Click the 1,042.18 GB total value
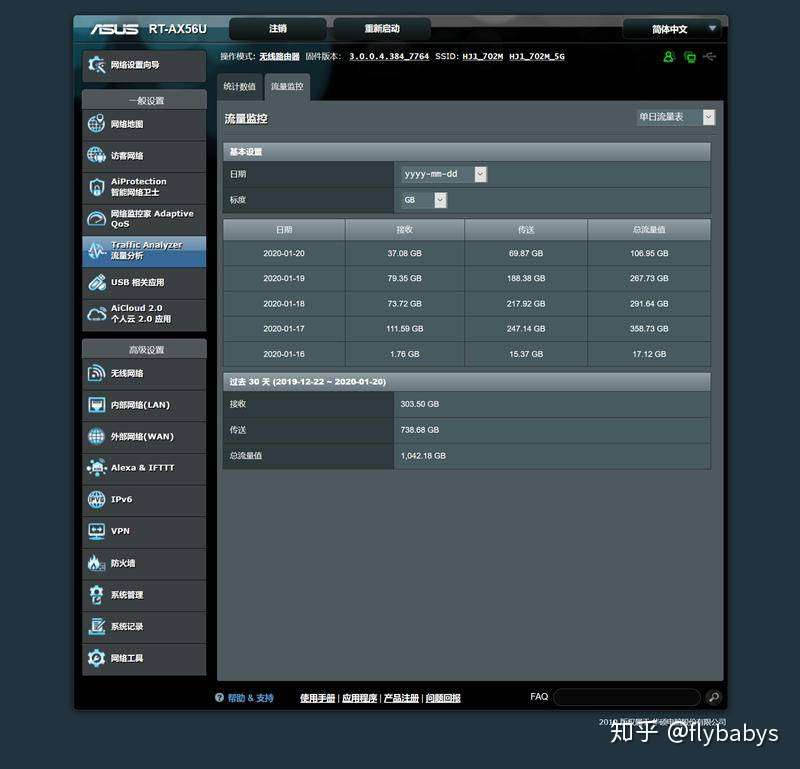Image resolution: width=800 pixels, height=769 pixels. tap(423, 456)
